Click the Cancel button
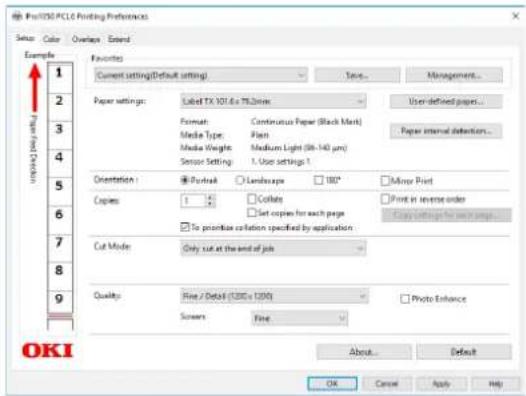 click(387, 384)
